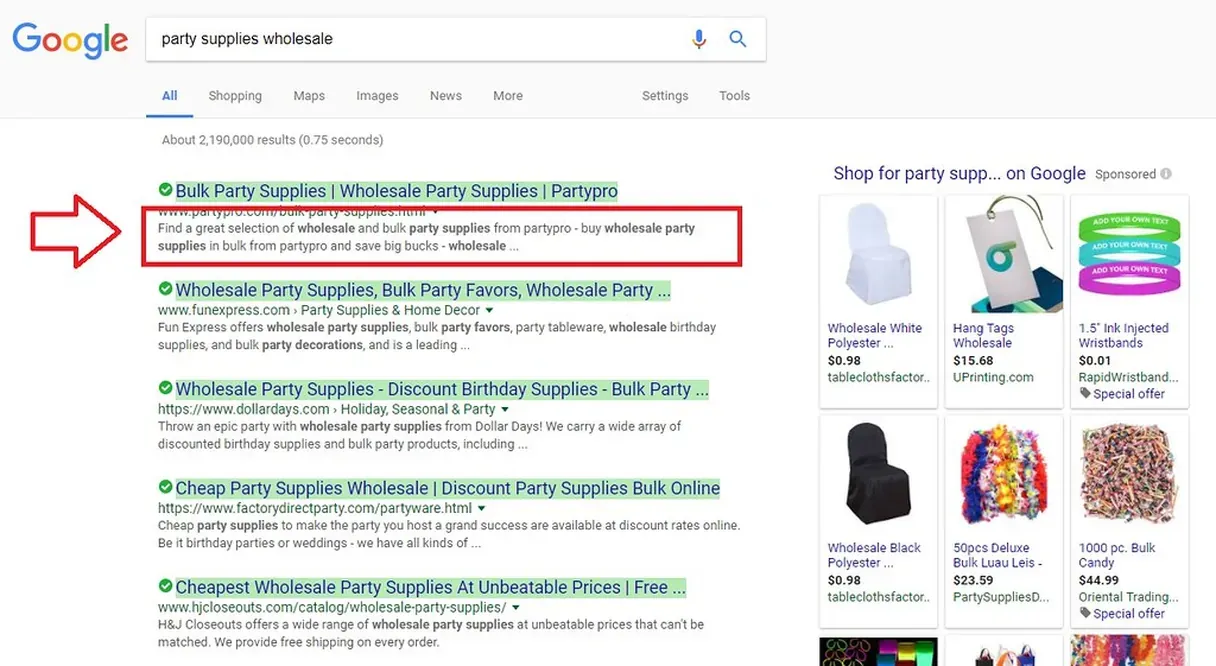Click the Google logo

click(69, 40)
